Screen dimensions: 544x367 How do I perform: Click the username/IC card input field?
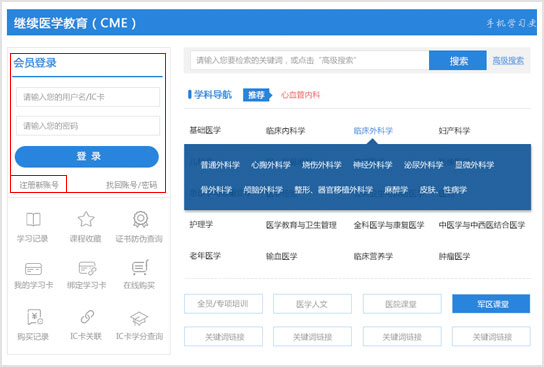click(x=88, y=97)
